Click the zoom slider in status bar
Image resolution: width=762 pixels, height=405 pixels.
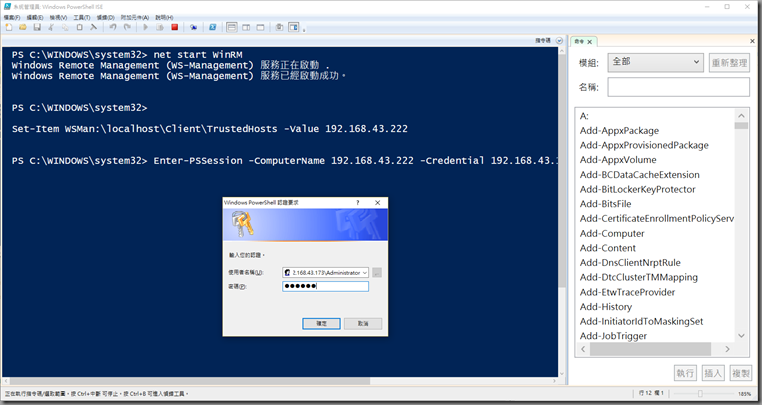point(700,393)
